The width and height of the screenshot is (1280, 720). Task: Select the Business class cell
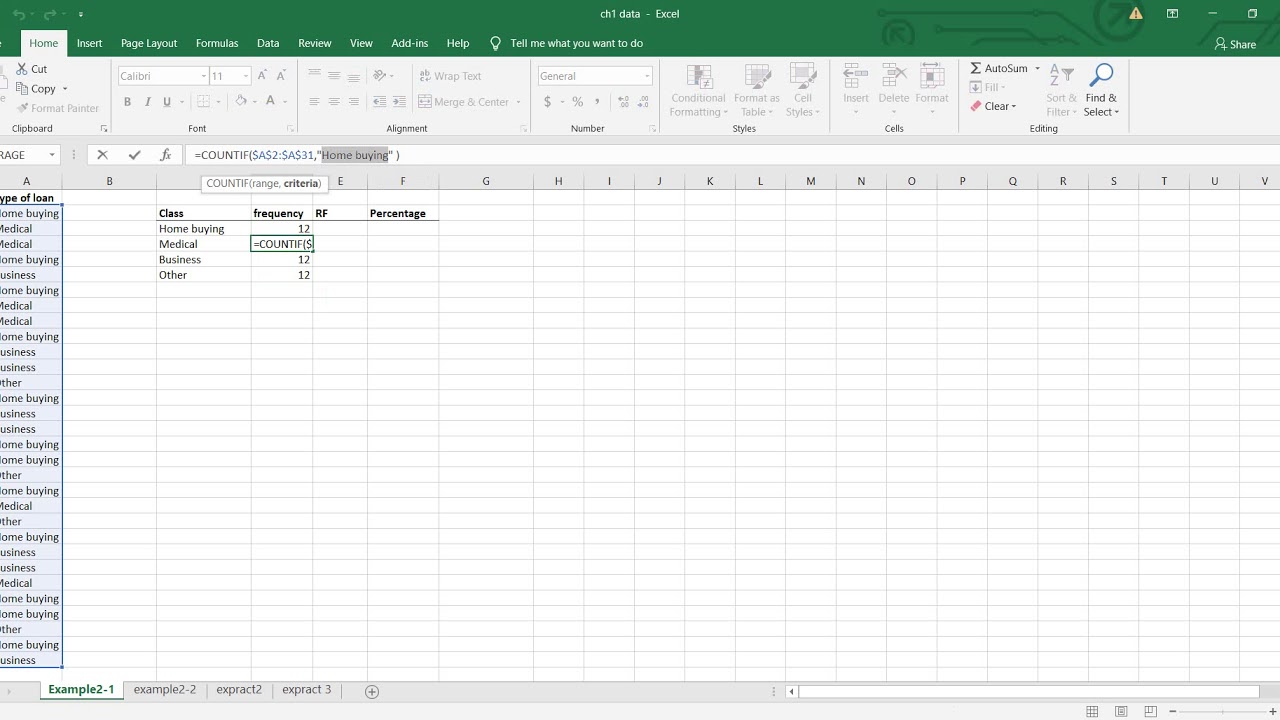204,259
